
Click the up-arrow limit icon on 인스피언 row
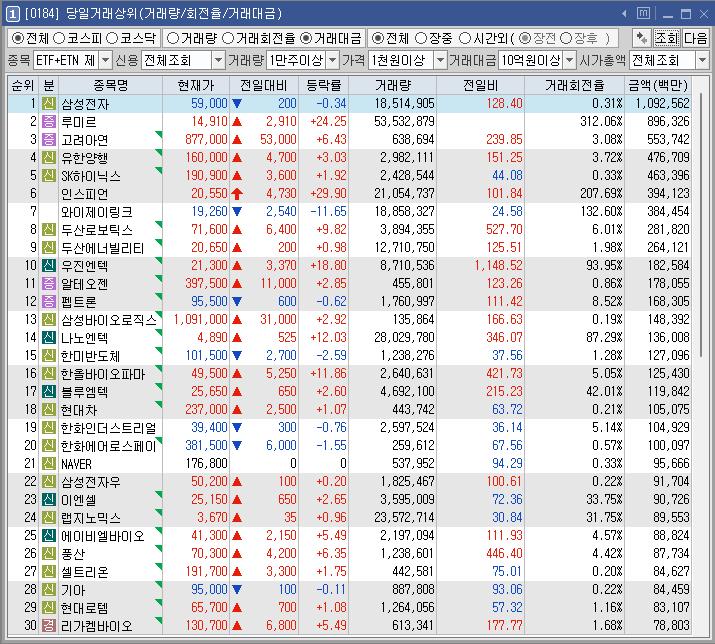point(237,194)
